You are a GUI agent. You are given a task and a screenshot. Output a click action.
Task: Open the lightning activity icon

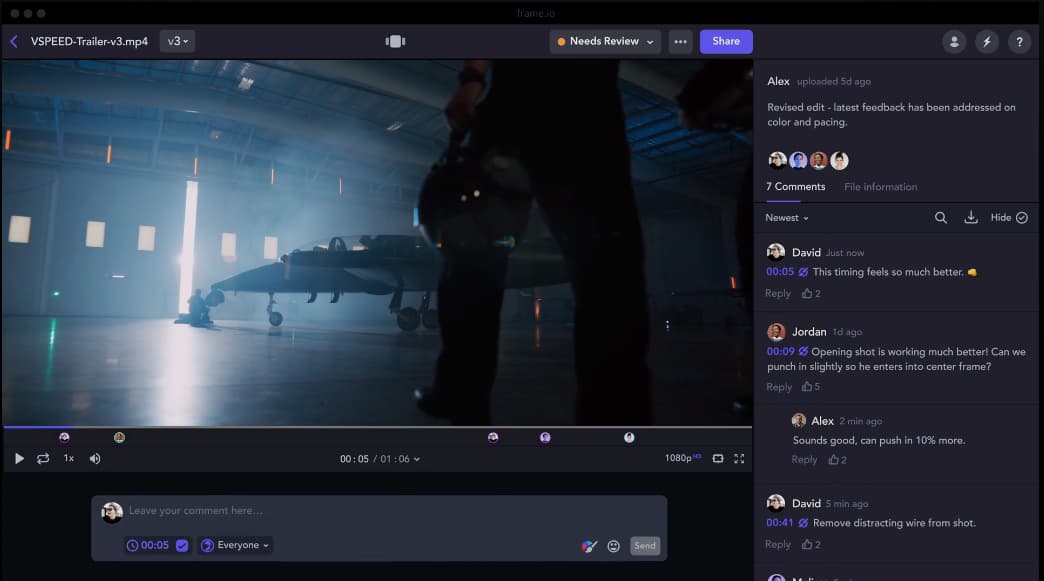(x=987, y=41)
